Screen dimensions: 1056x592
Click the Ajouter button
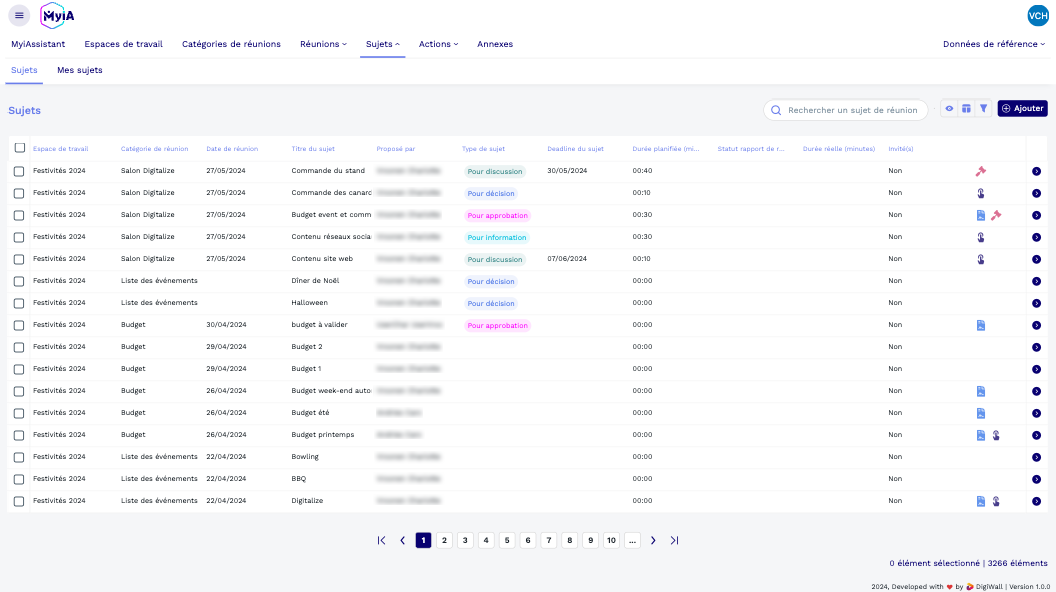point(1022,109)
